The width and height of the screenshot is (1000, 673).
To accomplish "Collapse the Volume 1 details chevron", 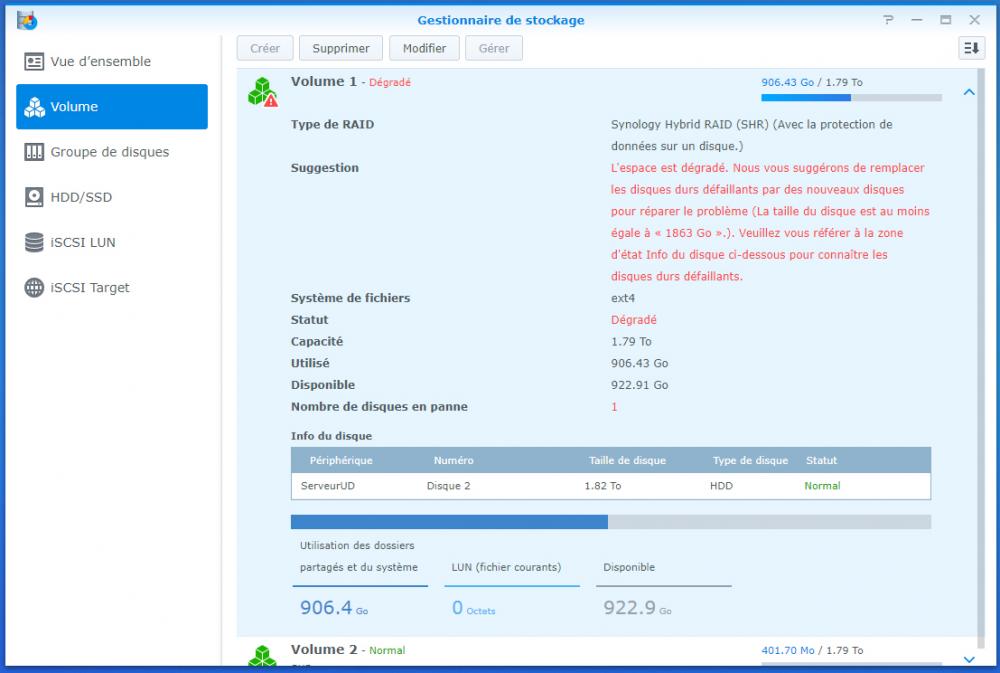I will pyautogui.click(x=968, y=92).
